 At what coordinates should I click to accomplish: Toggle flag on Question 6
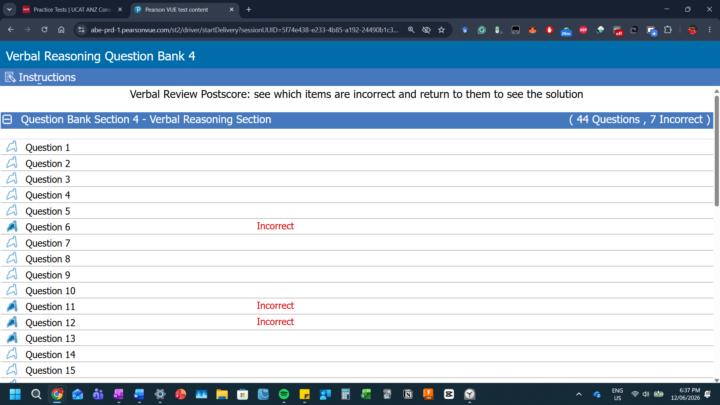click(12, 226)
